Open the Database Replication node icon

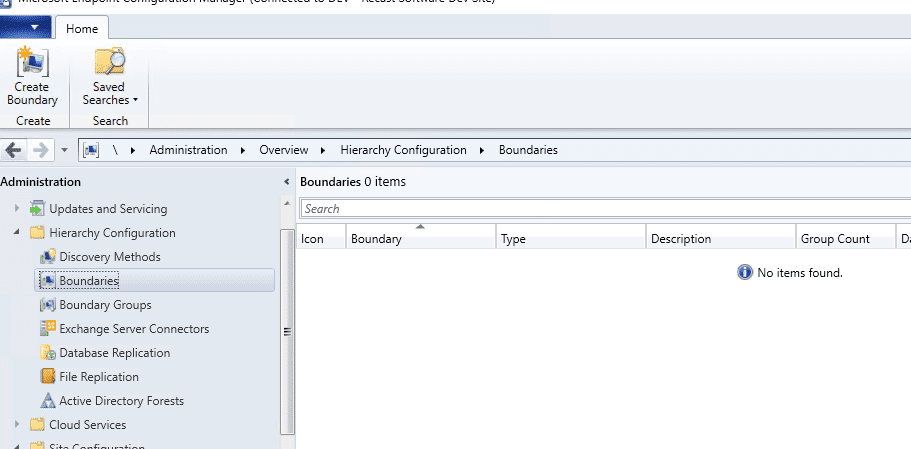[x=47, y=353]
